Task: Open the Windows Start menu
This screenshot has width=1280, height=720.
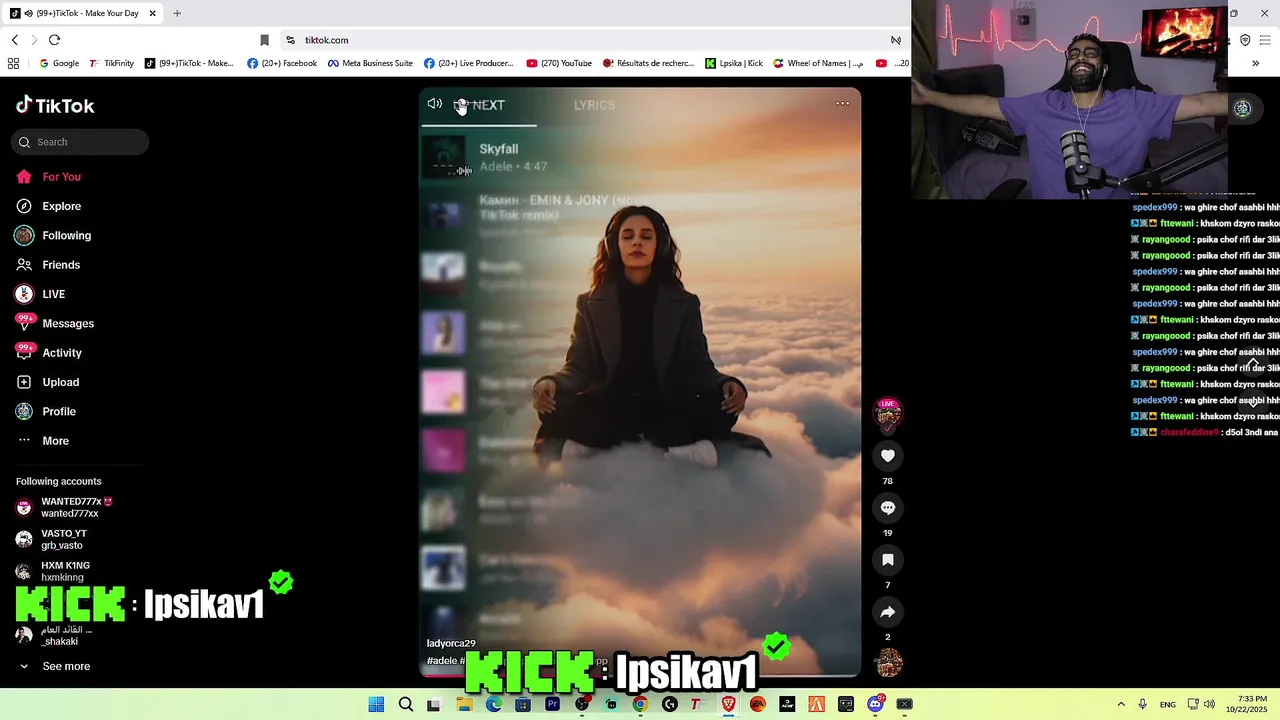Action: pos(376,704)
